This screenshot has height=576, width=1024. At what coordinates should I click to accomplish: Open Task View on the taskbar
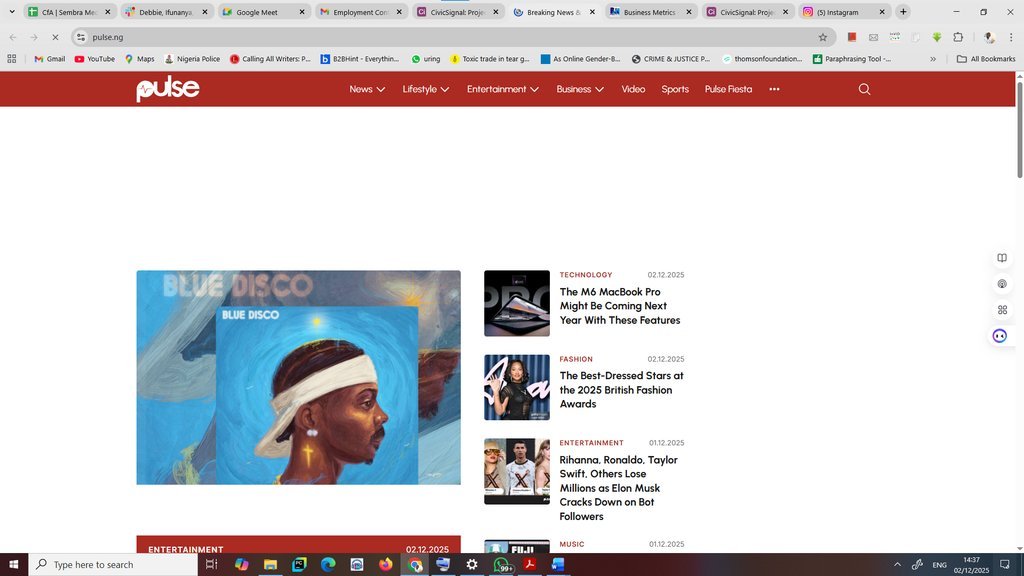(x=211, y=564)
